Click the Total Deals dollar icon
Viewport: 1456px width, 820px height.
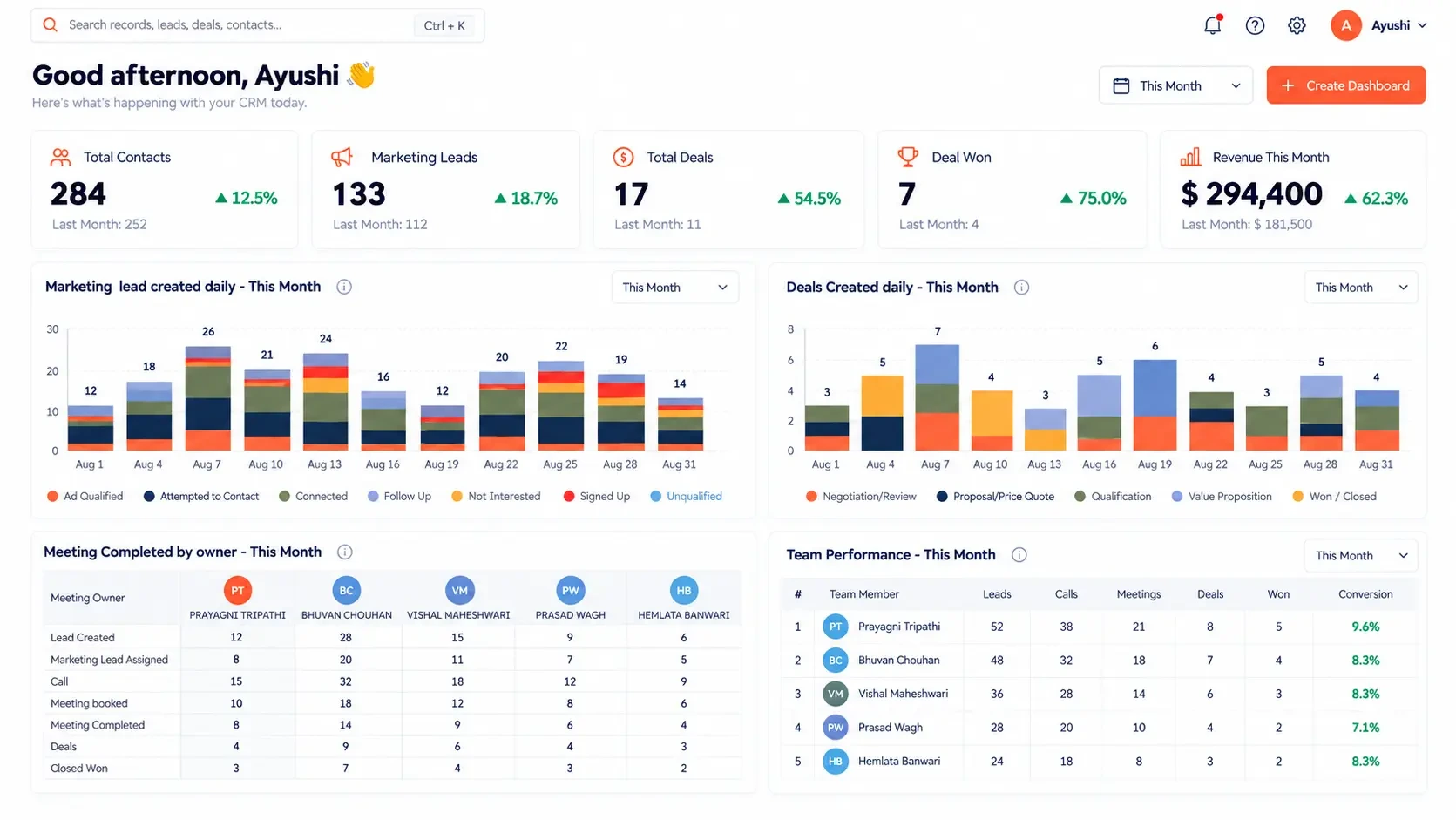[623, 157]
